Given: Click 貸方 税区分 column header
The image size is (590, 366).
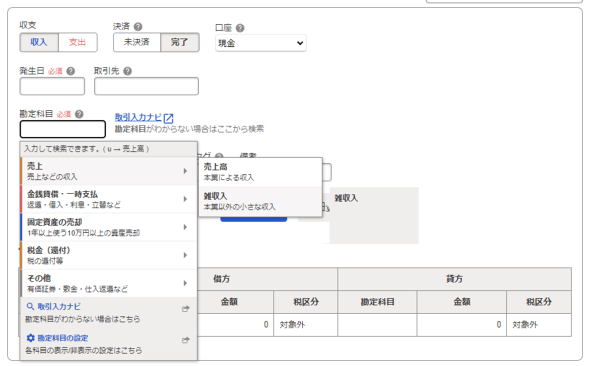Looking at the screenshot, I should point(539,302).
